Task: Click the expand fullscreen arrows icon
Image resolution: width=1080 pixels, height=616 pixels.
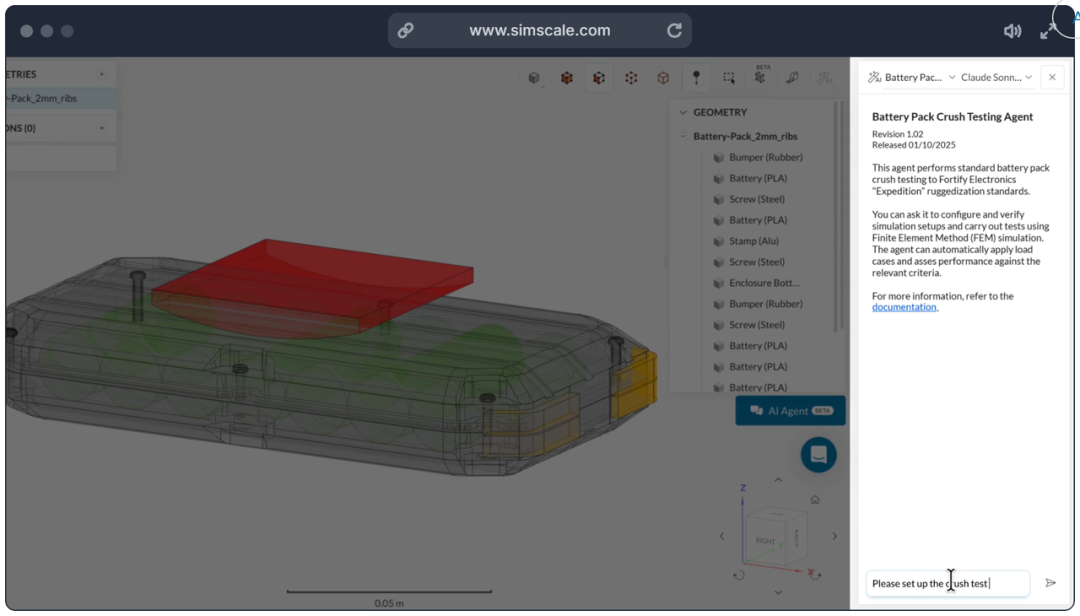Action: point(1048,31)
